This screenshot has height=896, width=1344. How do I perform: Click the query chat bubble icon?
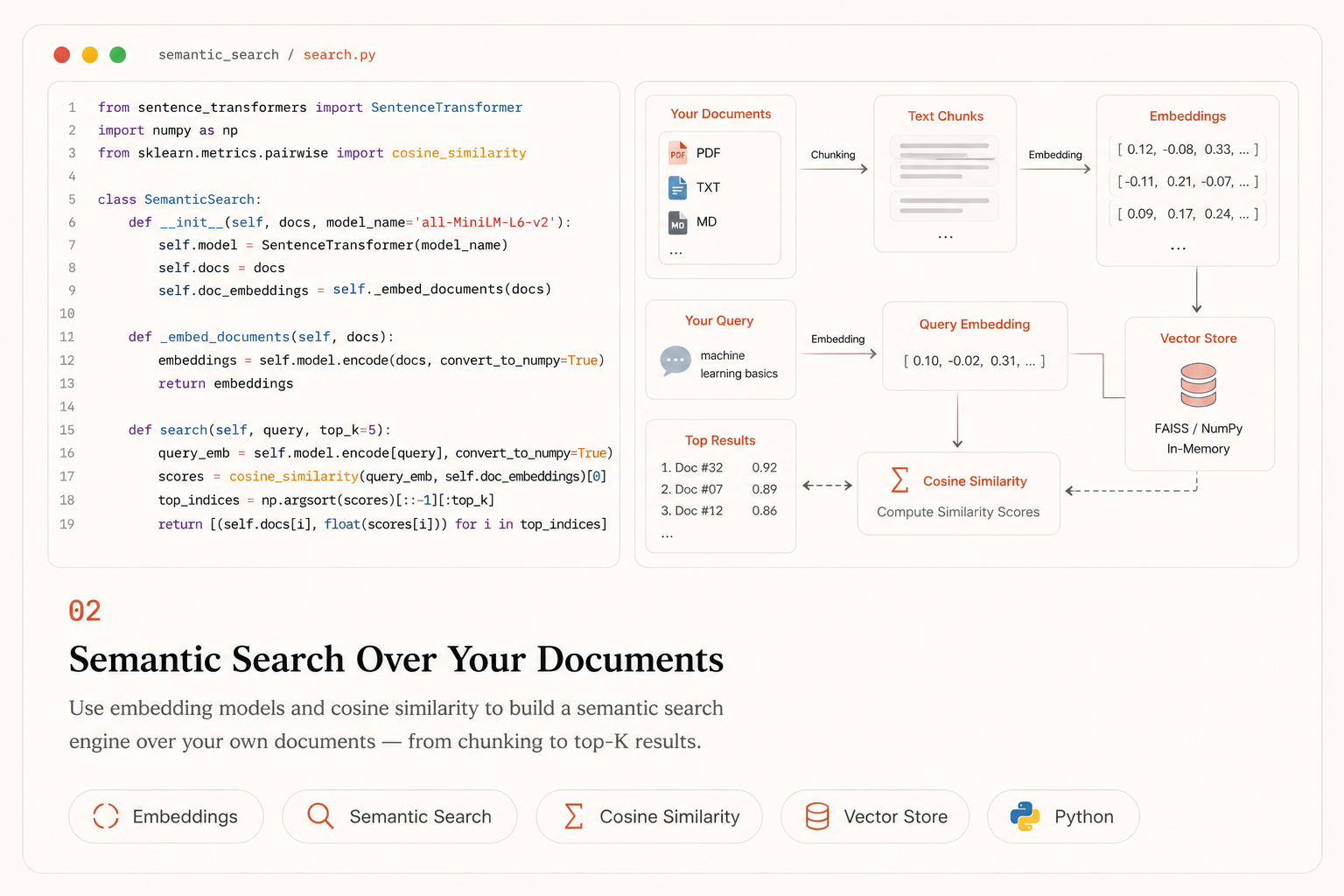[675, 360]
